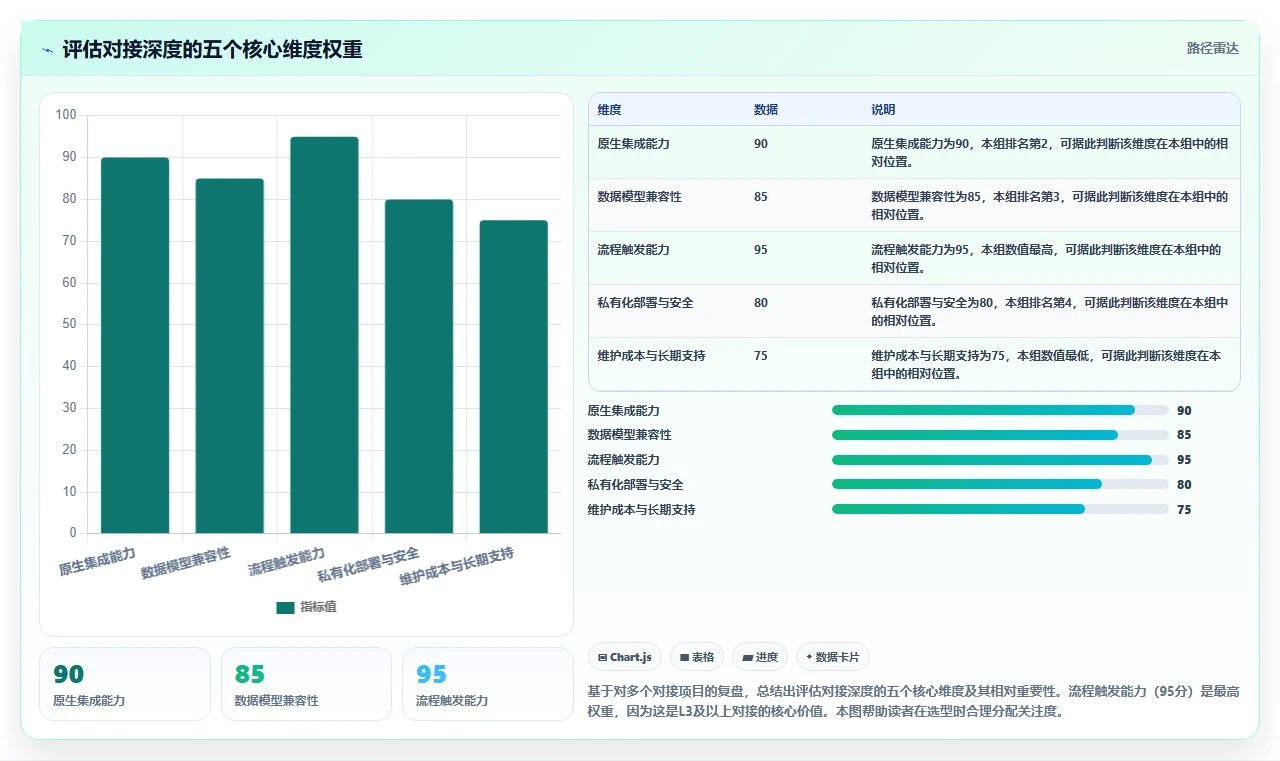
Task: Click the 数据卡片 tag chip
Action: [833, 657]
